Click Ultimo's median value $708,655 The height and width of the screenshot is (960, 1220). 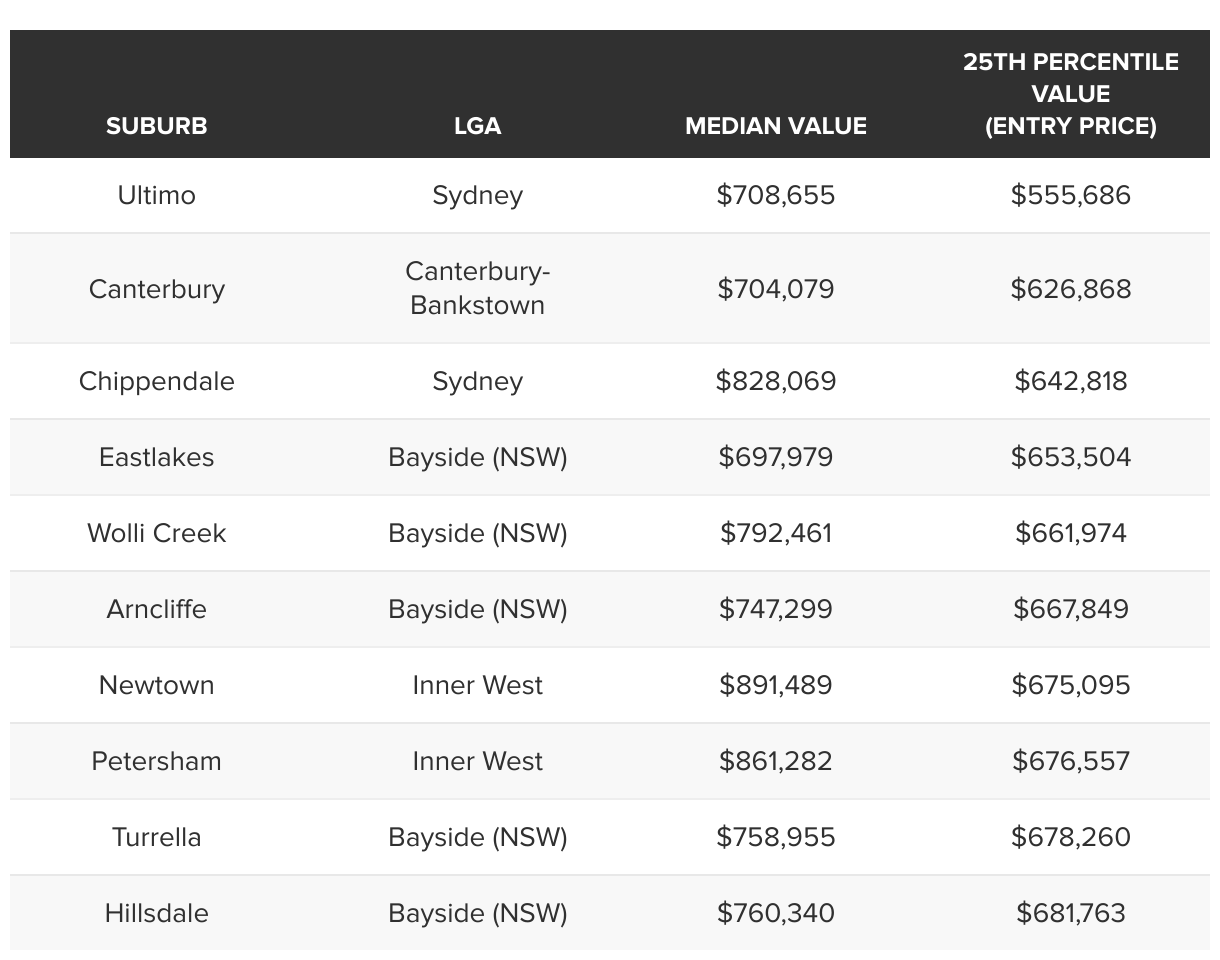(776, 195)
